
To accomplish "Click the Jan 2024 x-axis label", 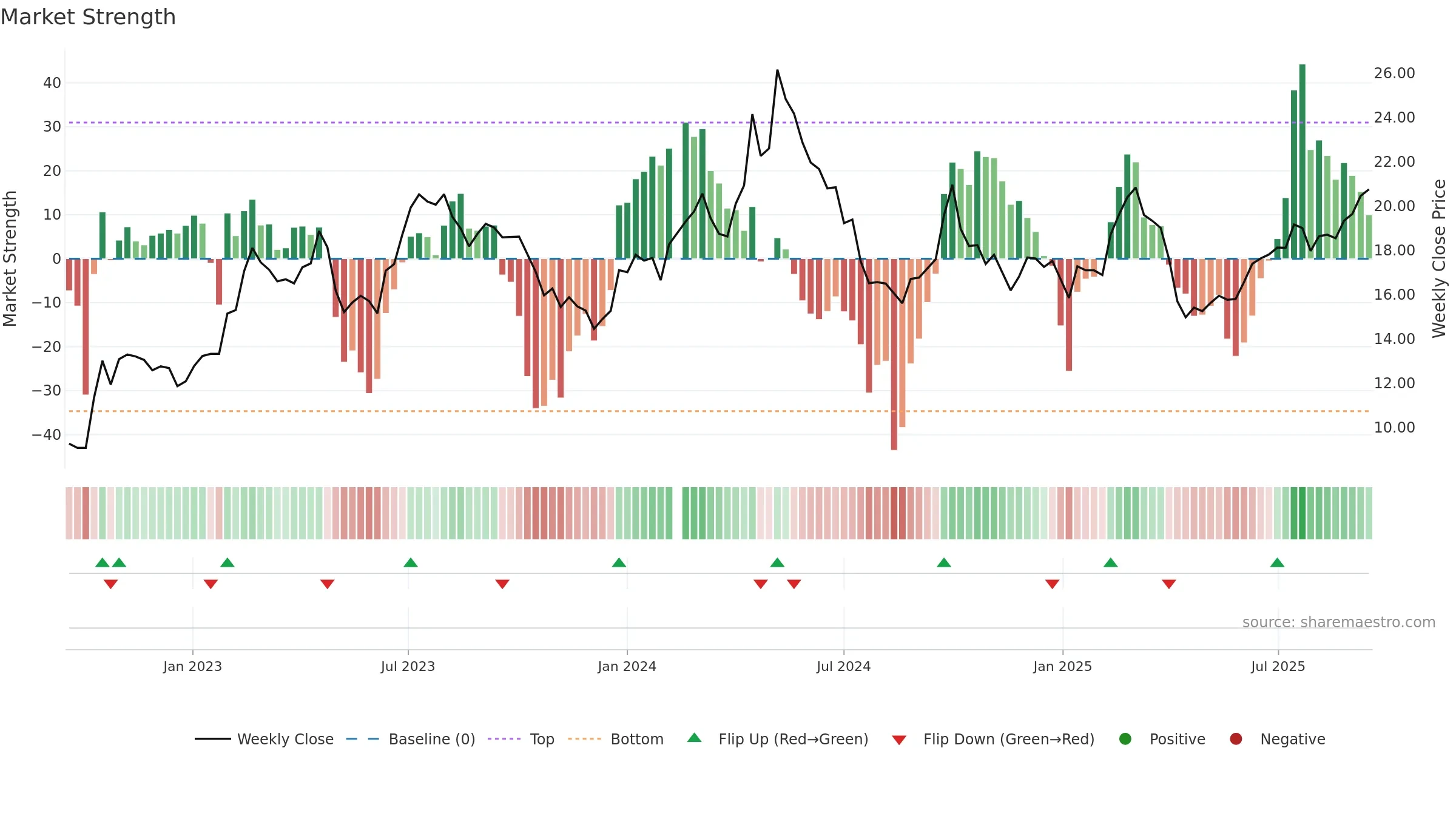I will 627,666.
